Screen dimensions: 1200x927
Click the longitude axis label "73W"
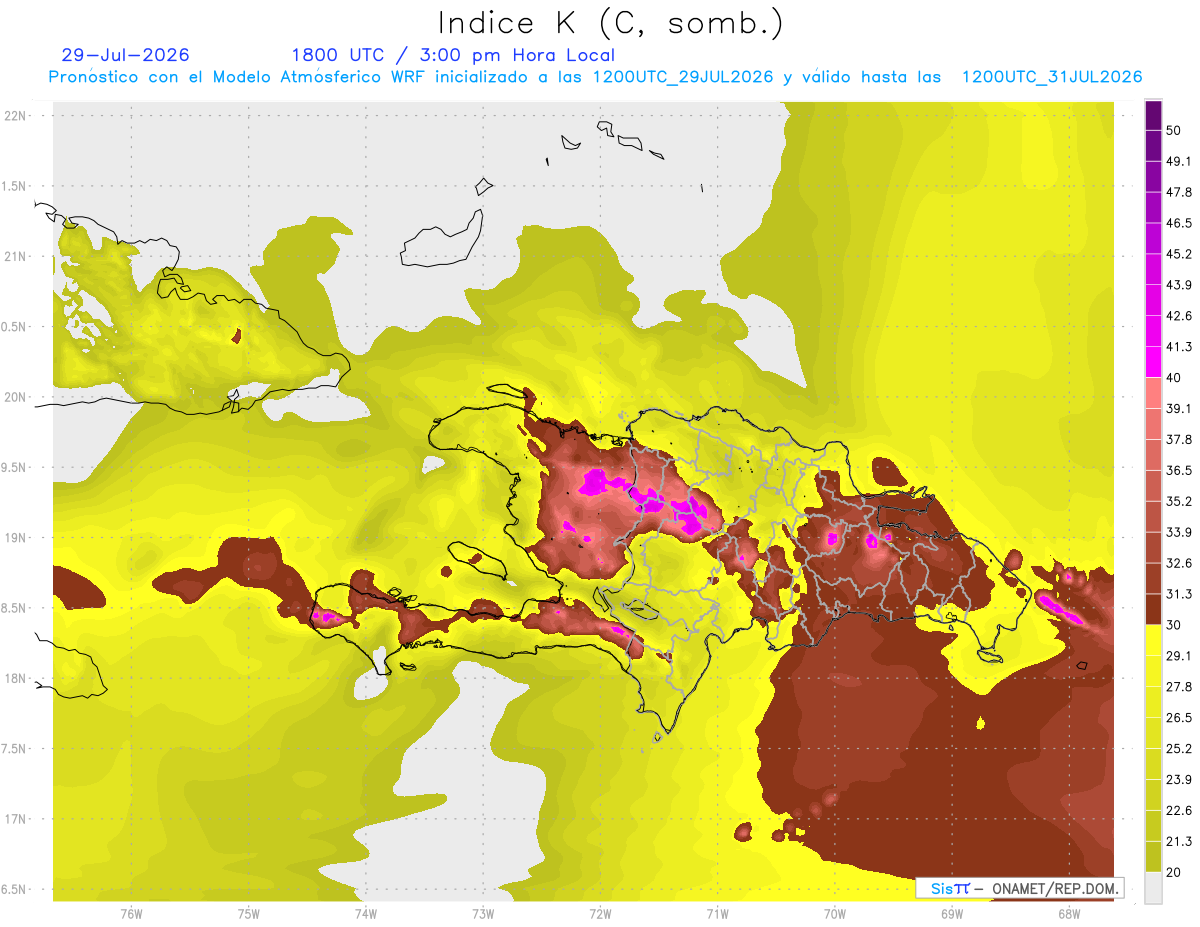[483, 912]
